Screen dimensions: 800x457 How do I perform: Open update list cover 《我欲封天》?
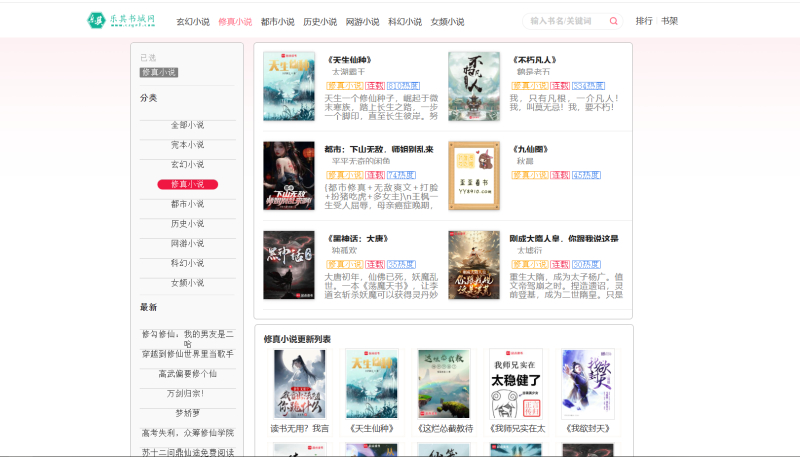coord(588,384)
